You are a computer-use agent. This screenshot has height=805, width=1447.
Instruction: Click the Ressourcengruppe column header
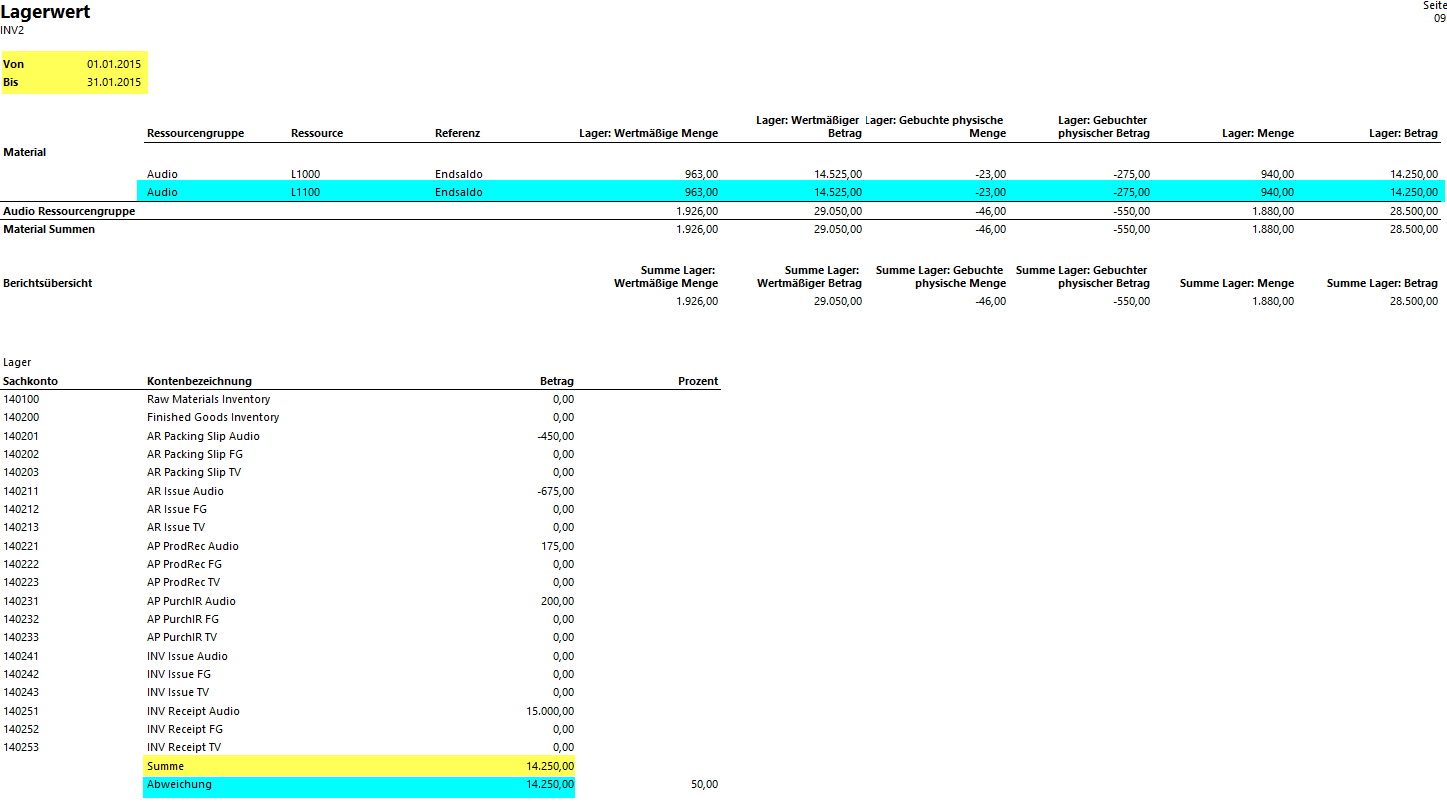[195, 133]
